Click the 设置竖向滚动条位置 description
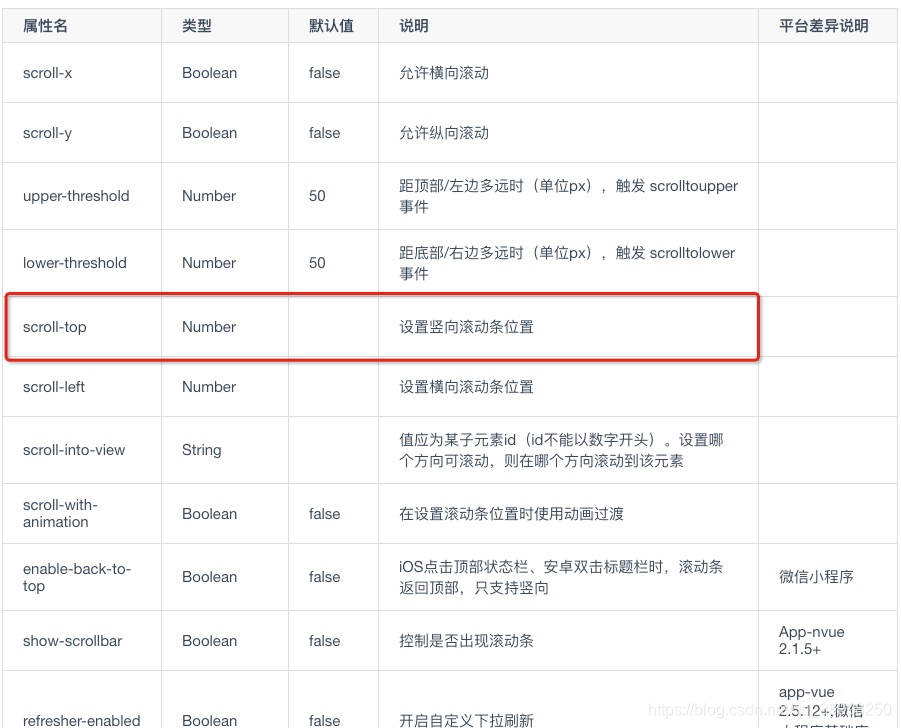Image resolution: width=901 pixels, height=728 pixels. (x=467, y=327)
